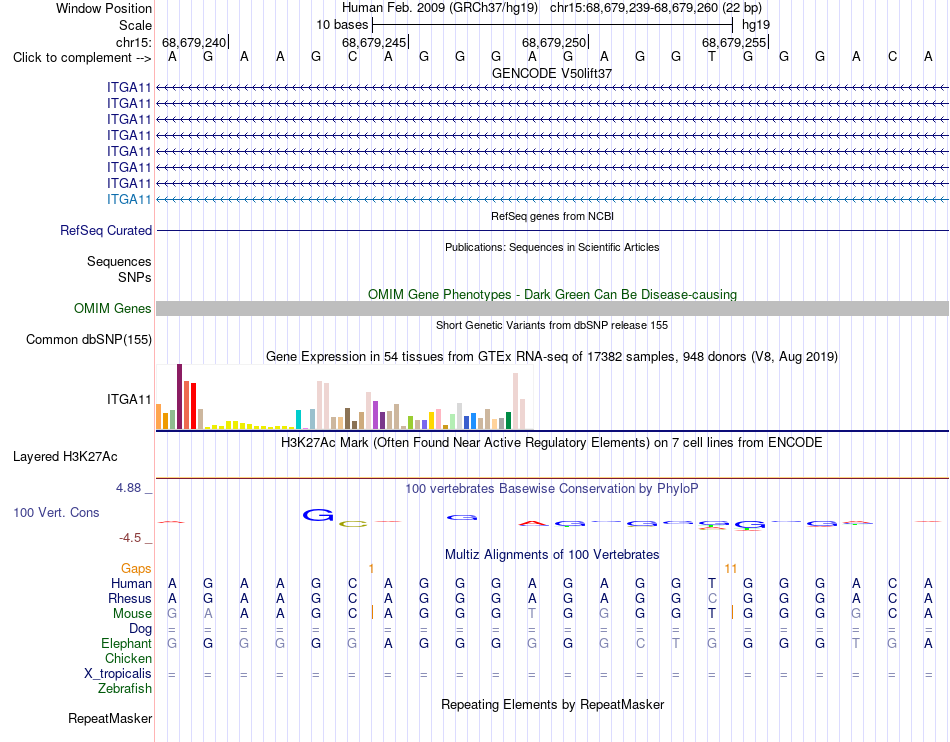Open the OMIM Gene Phenotypes track title

coord(552,294)
